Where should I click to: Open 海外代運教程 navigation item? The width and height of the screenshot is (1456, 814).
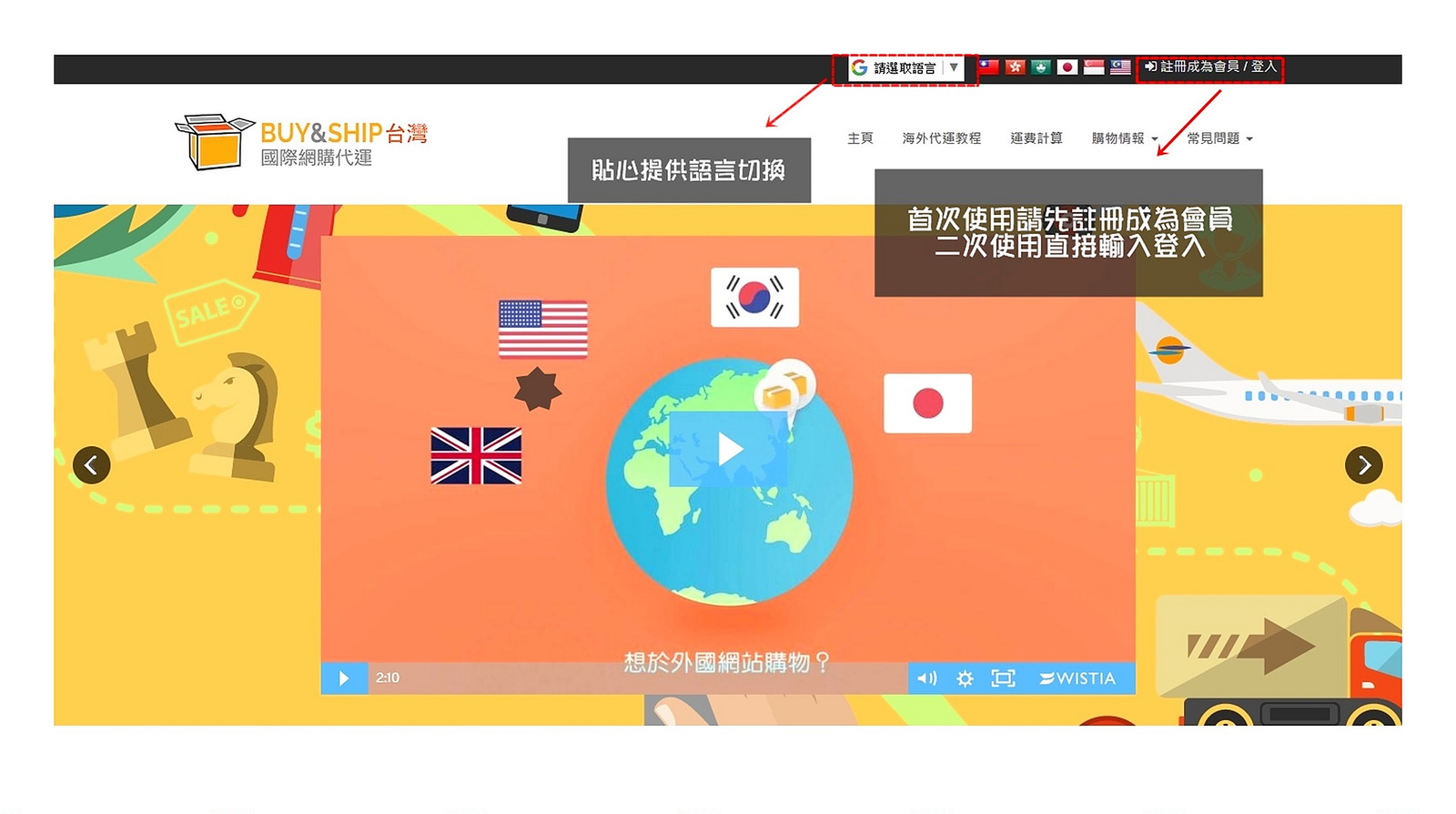[941, 138]
